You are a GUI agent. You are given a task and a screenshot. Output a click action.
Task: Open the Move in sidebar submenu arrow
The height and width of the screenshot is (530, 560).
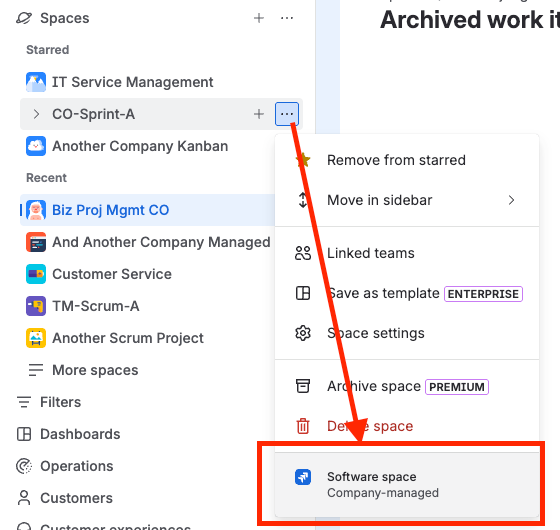click(511, 200)
